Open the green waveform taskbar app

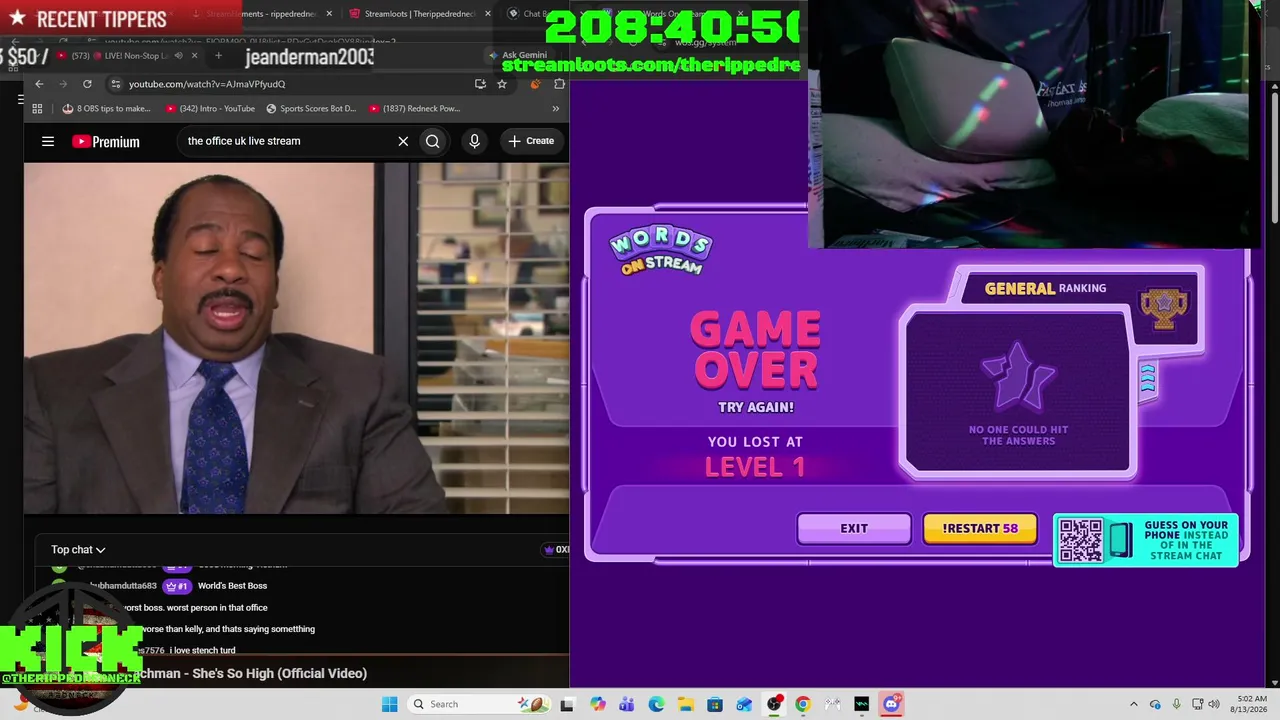pos(862,704)
